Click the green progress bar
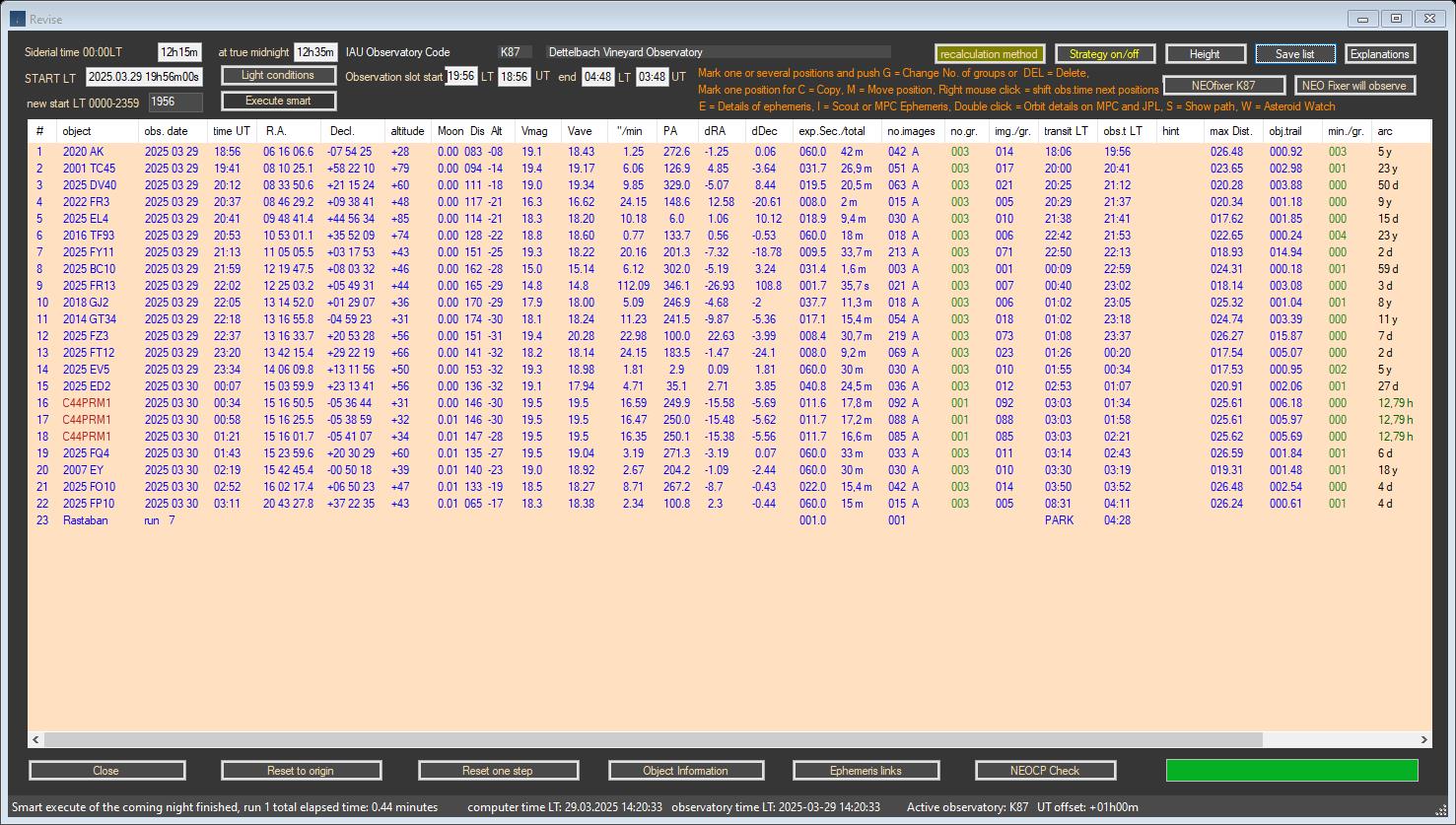Screen dimensions: 1456x825 point(1291,770)
